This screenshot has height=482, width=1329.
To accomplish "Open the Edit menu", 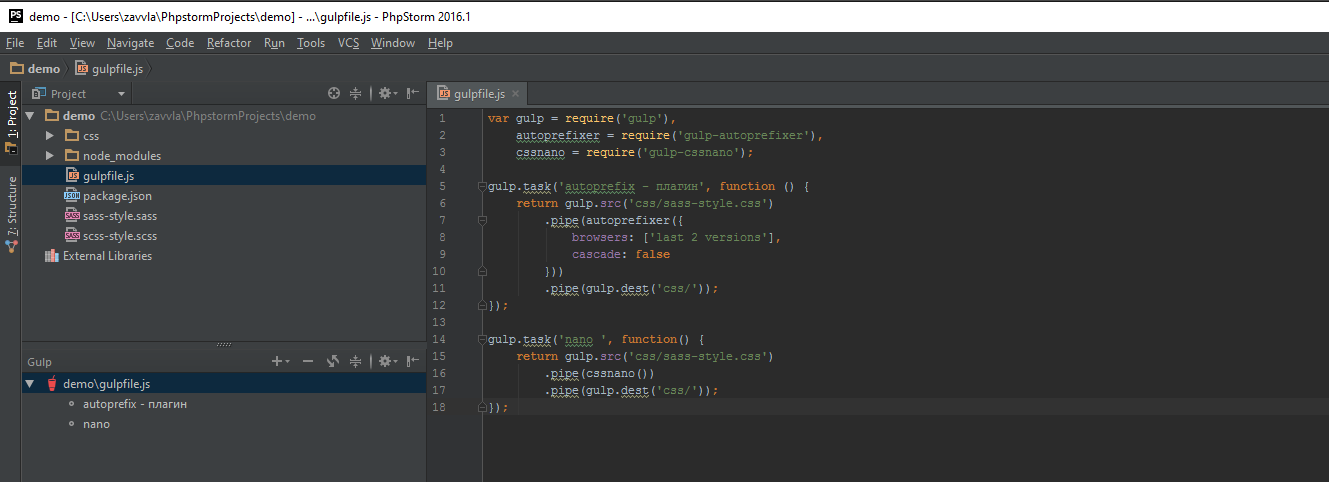I will click(47, 43).
